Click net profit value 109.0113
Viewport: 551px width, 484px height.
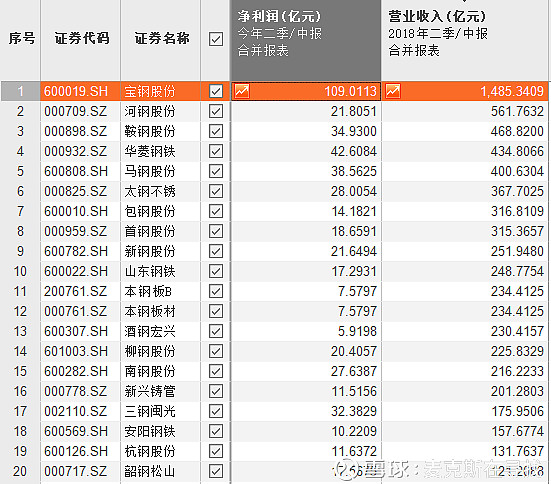click(351, 91)
